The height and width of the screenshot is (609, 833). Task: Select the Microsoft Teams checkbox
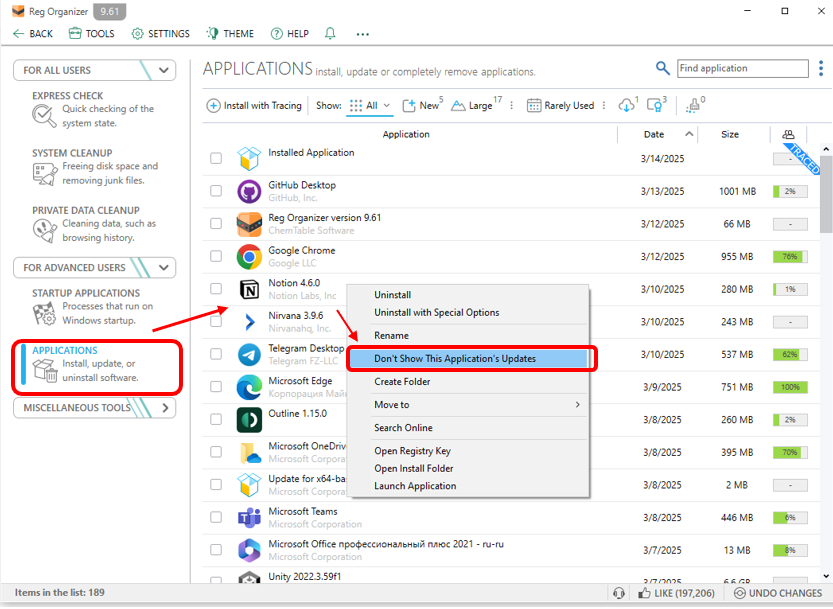click(x=216, y=517)
